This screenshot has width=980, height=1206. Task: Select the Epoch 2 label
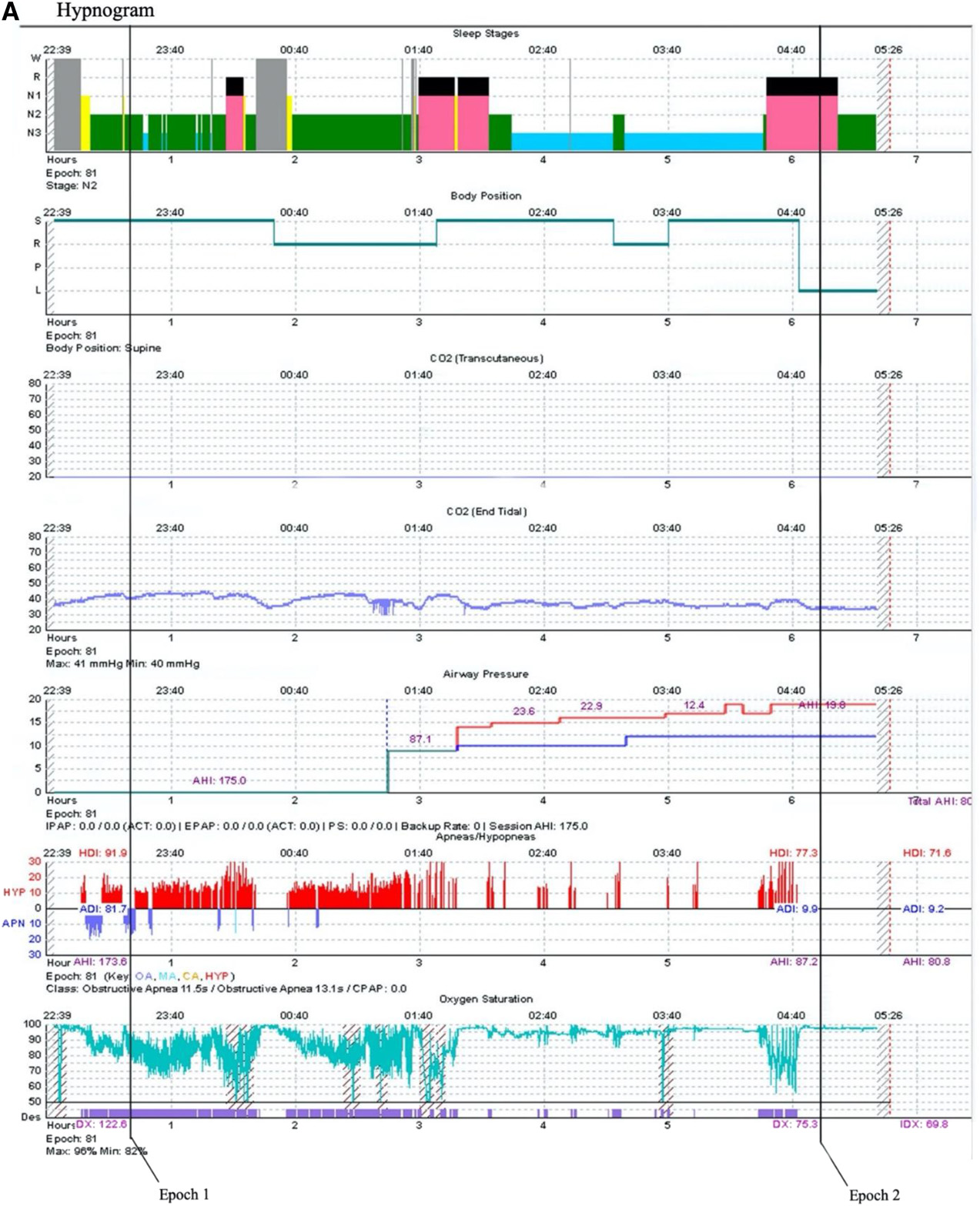[x=874, y=1195]
